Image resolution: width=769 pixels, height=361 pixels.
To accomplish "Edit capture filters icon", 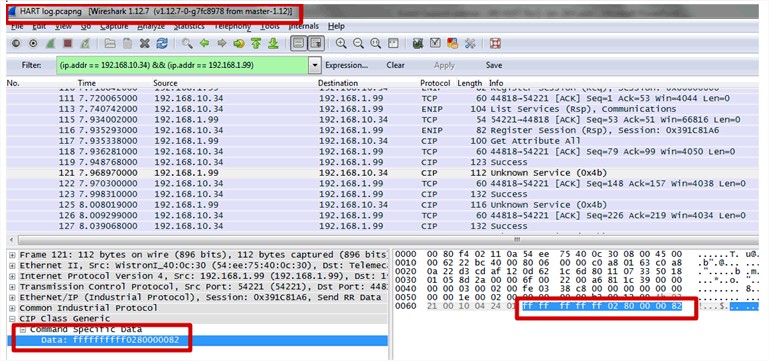I will pos(418,44).
